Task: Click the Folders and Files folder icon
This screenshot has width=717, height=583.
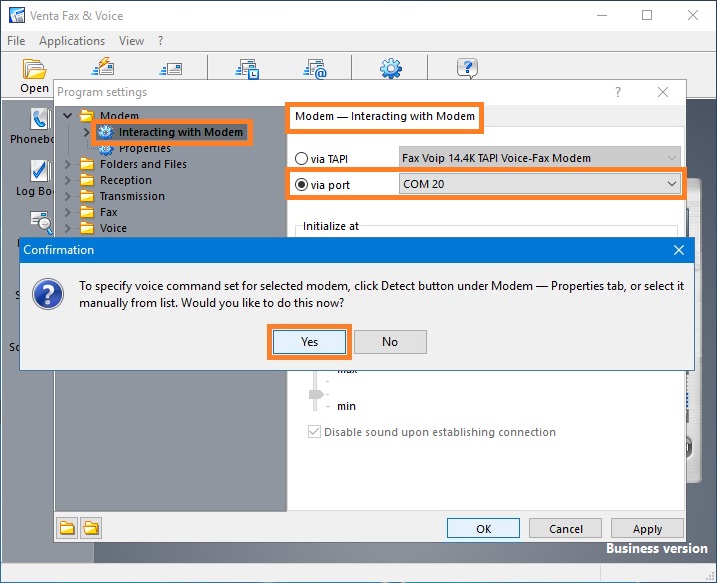Action: pyautogui.click(x=87, y=164)
